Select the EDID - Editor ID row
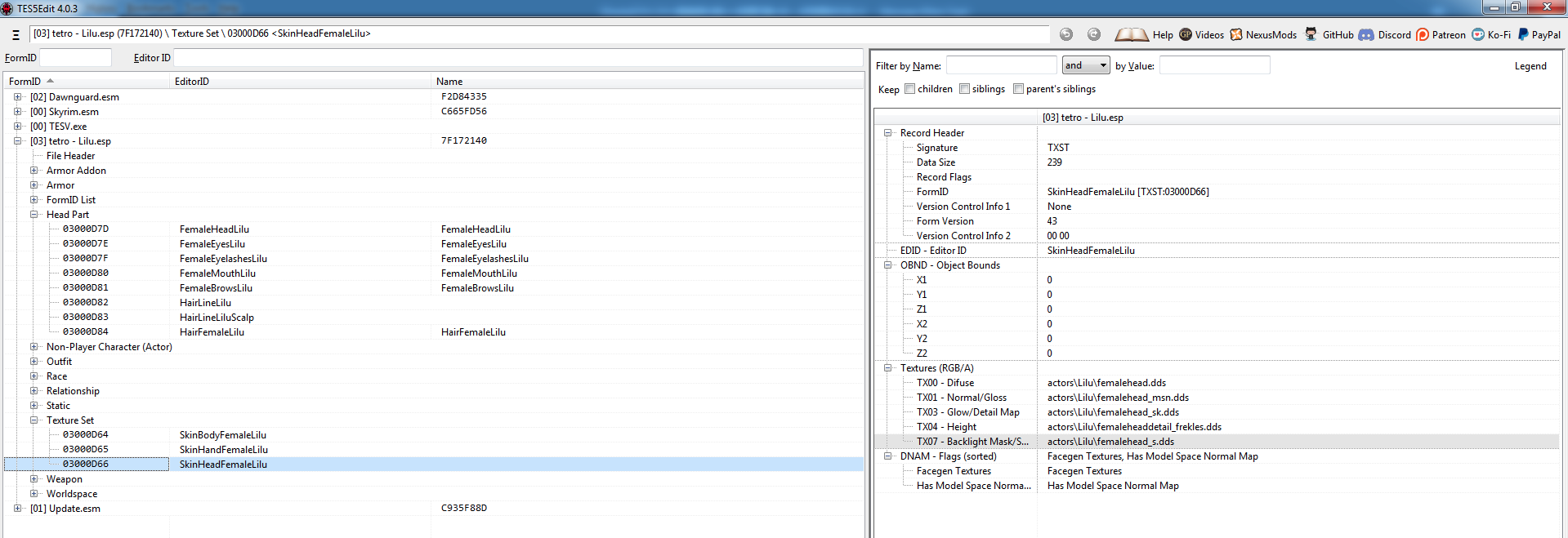Image resolution: width=1568 pixels, height=538 pixels. [1217, 251]
